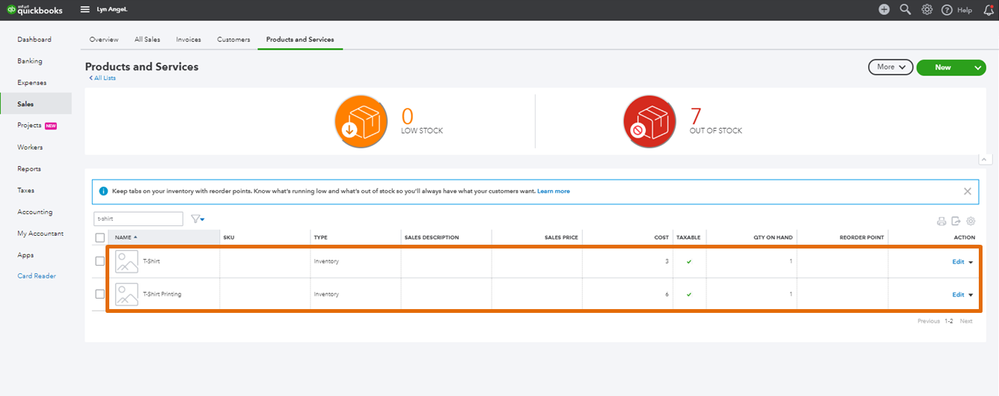The width and height of the screenshot is (999, 396).
Task: Click the T-Shirt Printing image placeholder
Action: (126, 294)
